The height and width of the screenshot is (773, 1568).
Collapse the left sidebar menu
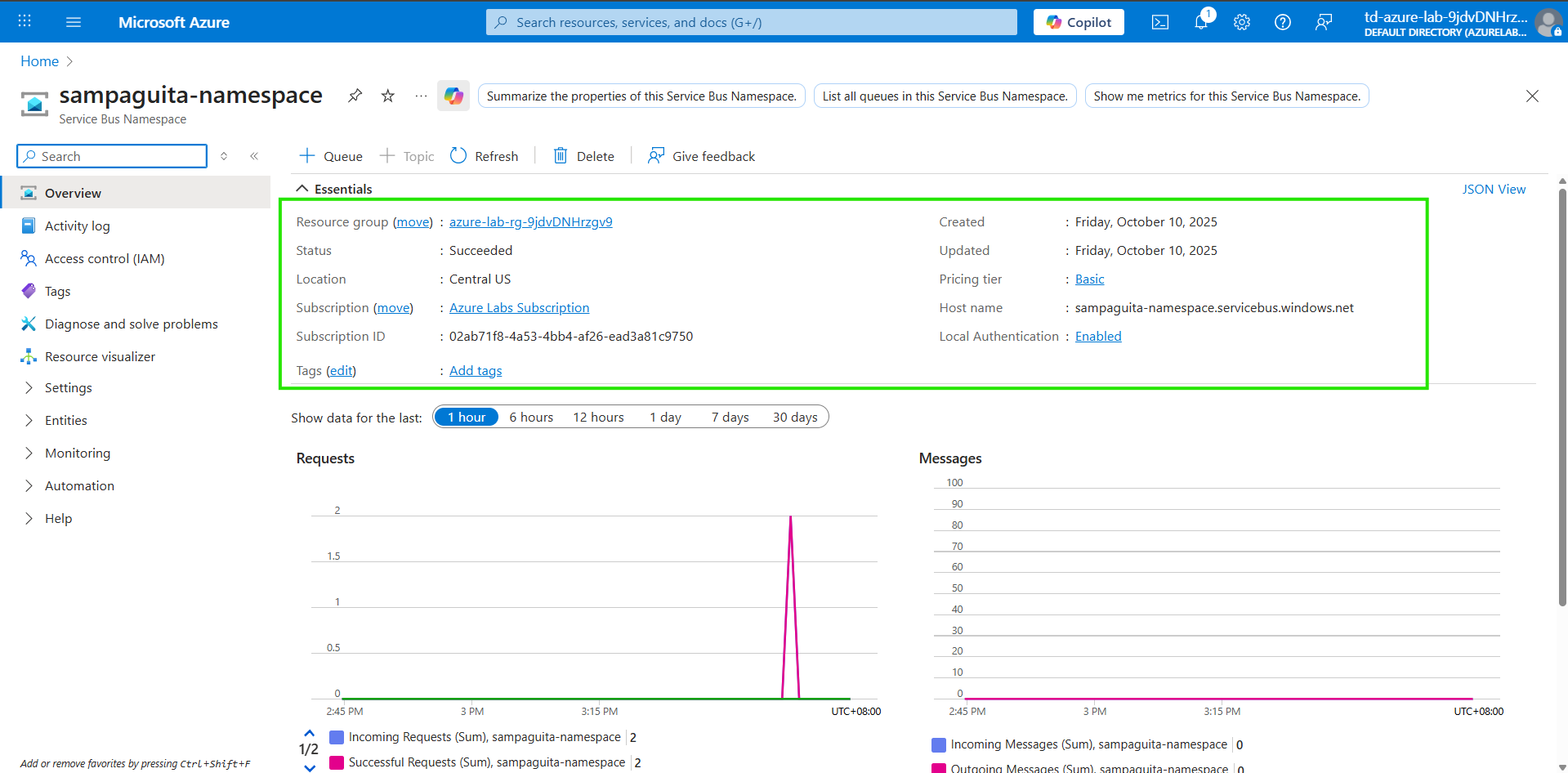[254, 156]
